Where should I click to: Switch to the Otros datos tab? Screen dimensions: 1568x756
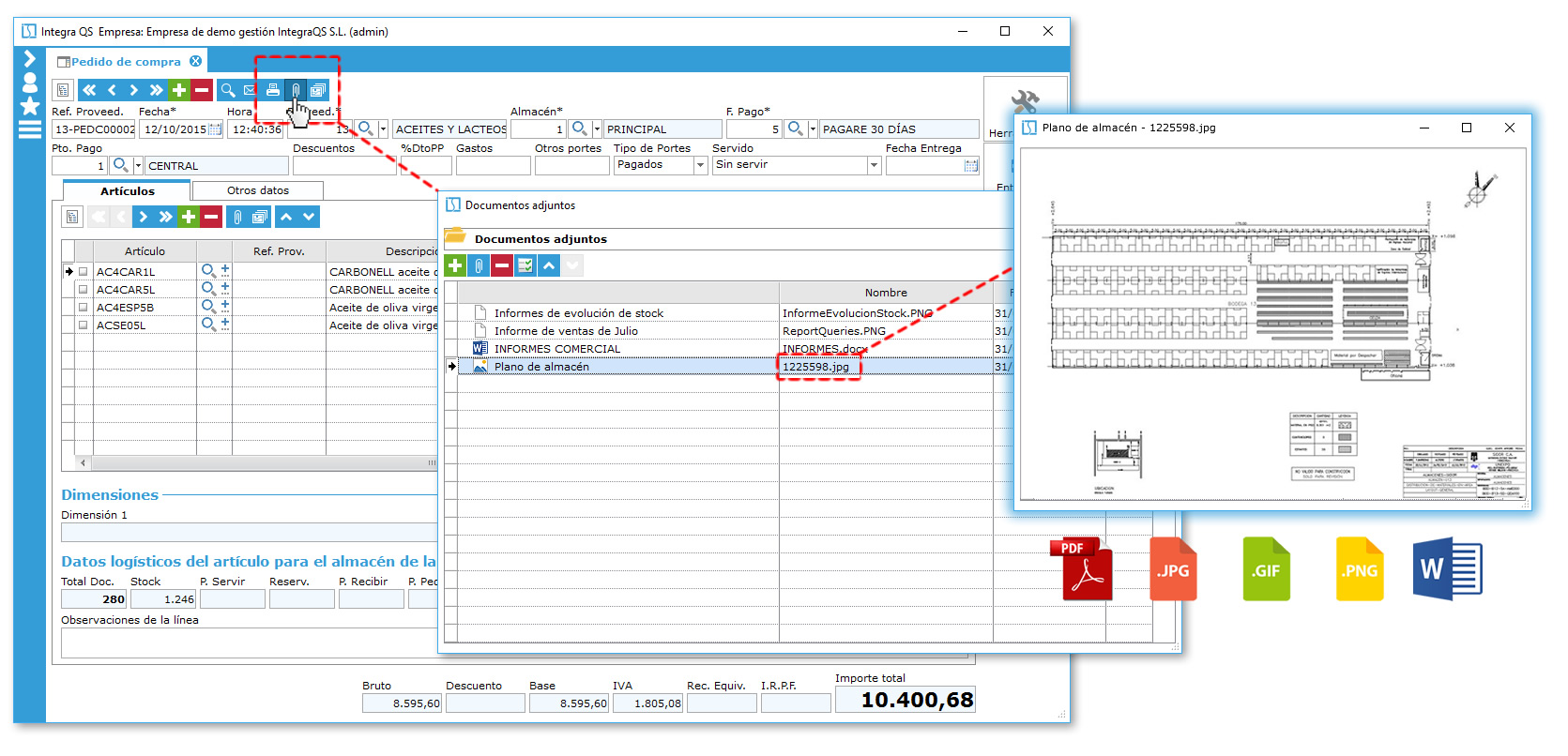click(x=258, y=190)
